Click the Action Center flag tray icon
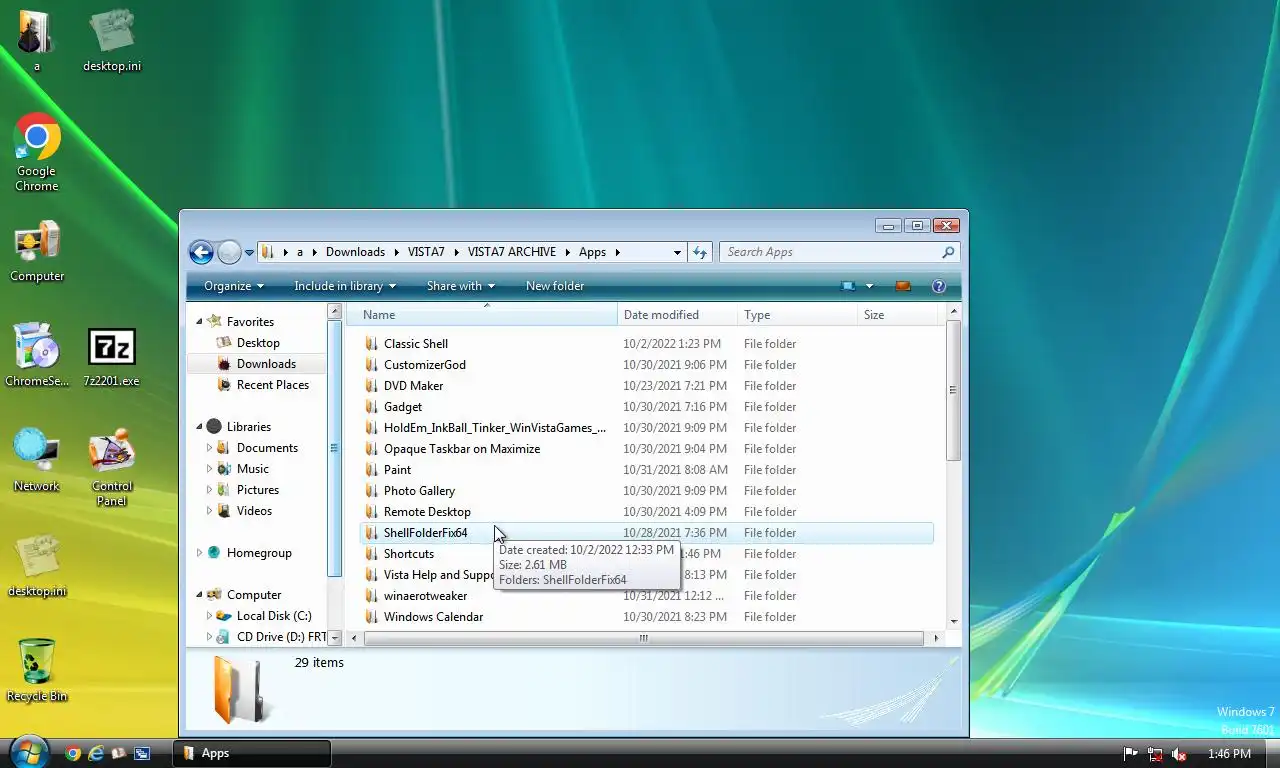The image size is (1280, 768). coord(1131,754)
